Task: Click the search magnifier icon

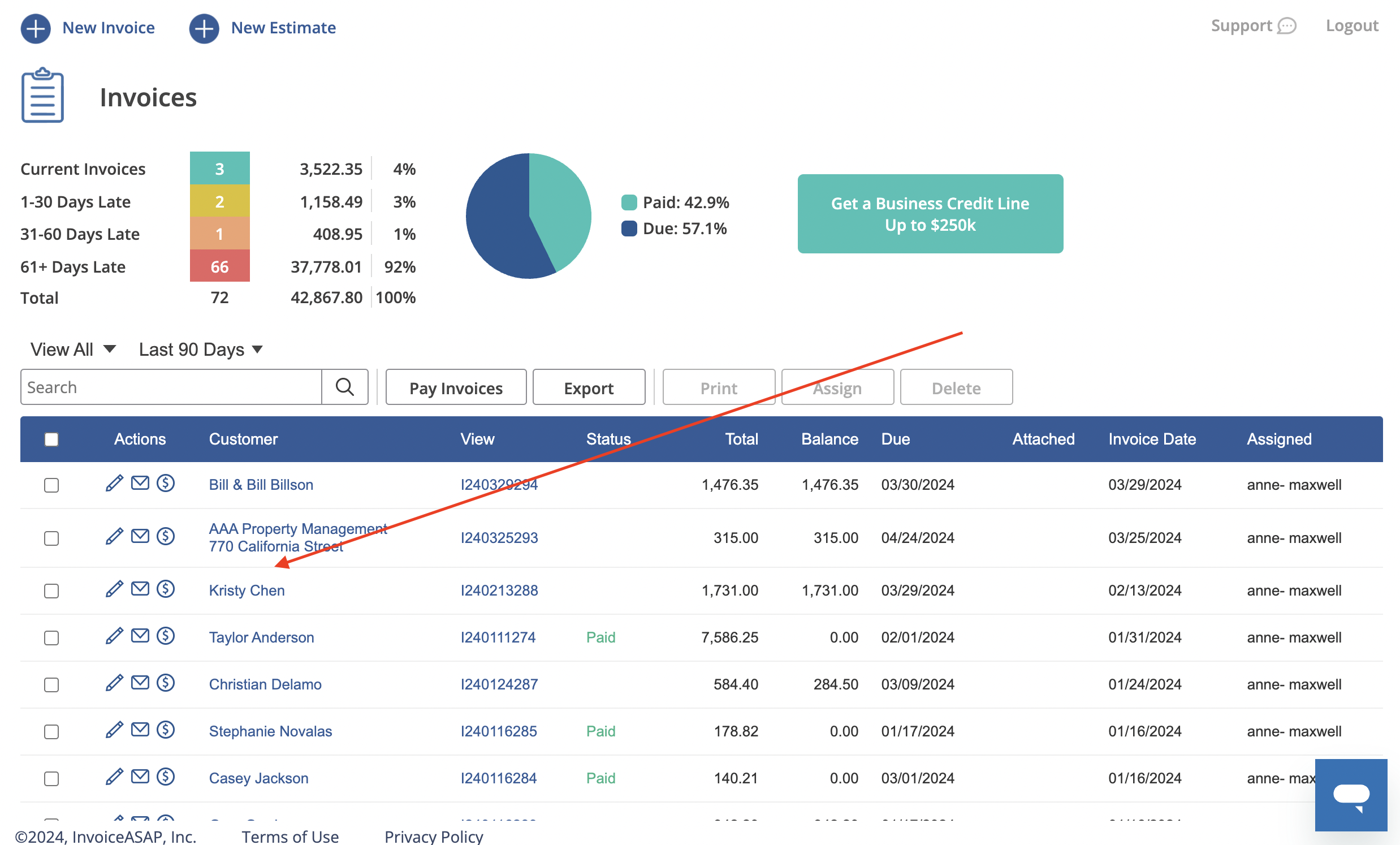Action: 344,387
